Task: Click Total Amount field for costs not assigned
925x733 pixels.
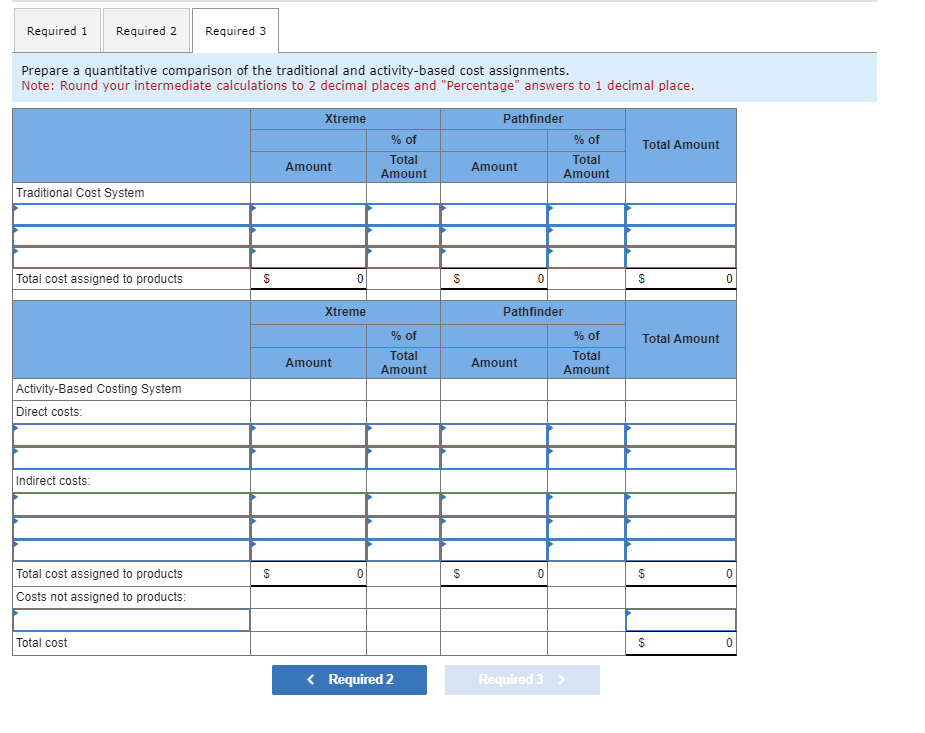Action: point(681,620)
